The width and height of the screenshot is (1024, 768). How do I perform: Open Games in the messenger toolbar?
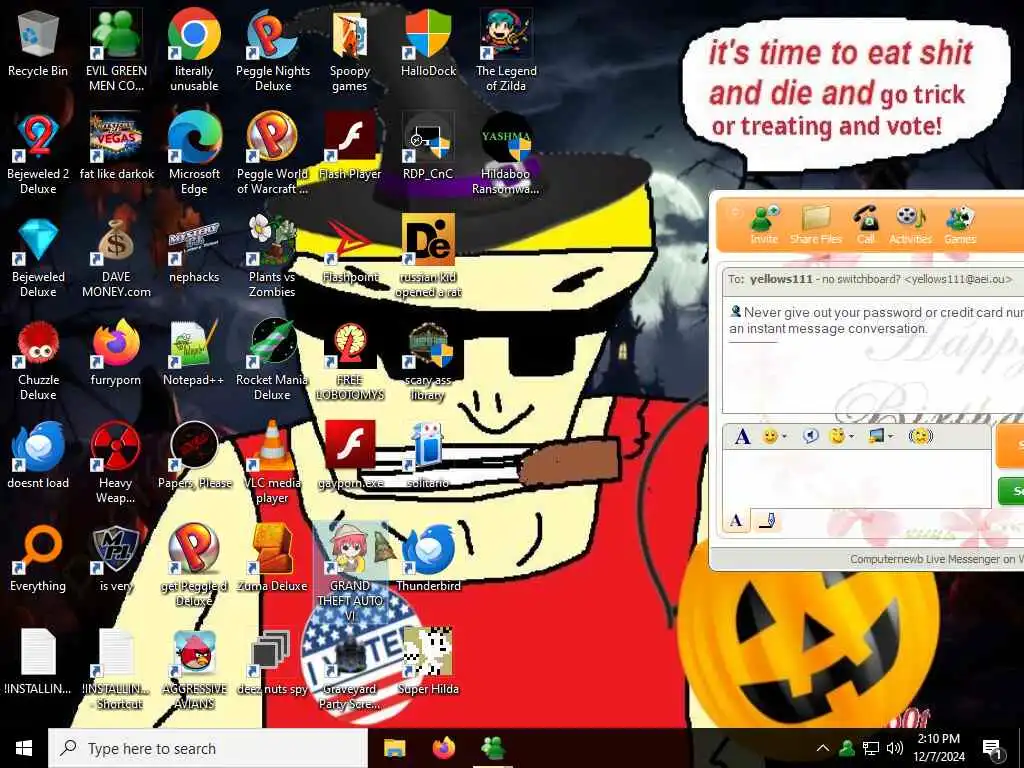tap(960, 225)
